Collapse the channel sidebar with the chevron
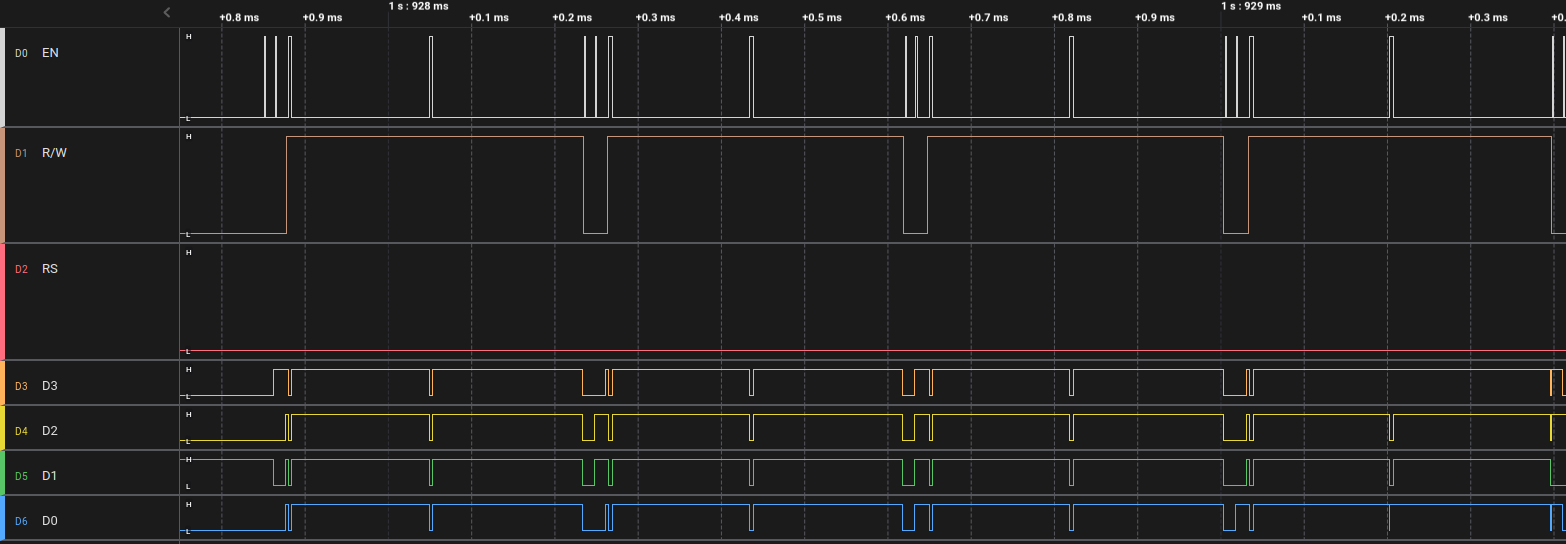The image size is (1566, 544). point(167,12)
